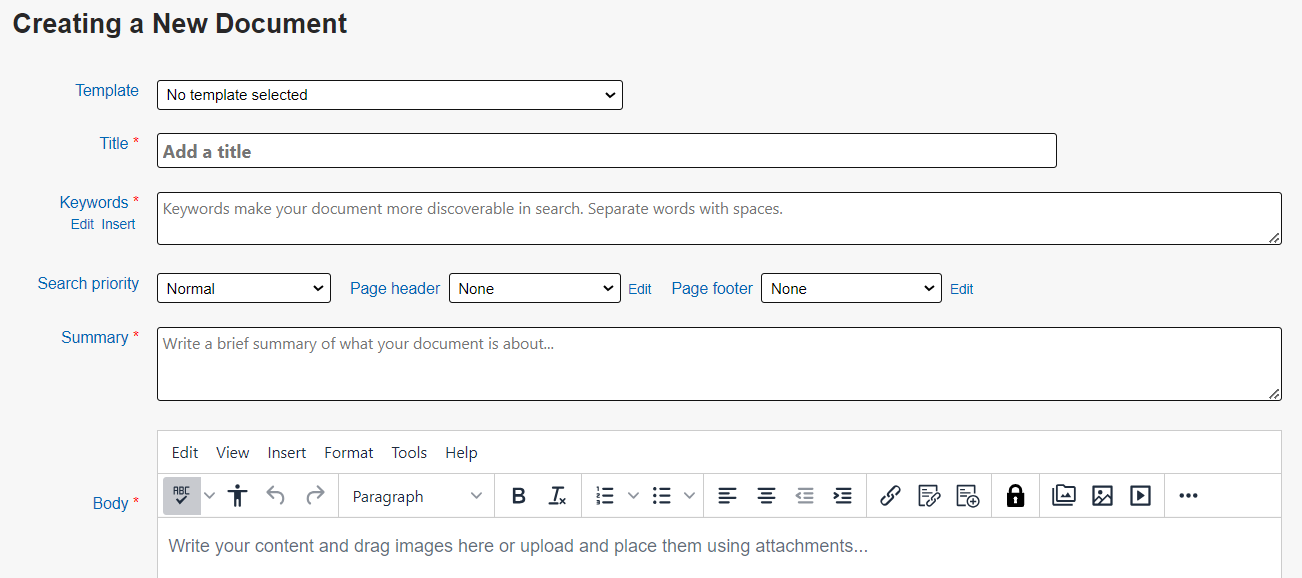Click the padlock icon in toolbar
Screen dimensions: 1302x578
[1016, 496]
